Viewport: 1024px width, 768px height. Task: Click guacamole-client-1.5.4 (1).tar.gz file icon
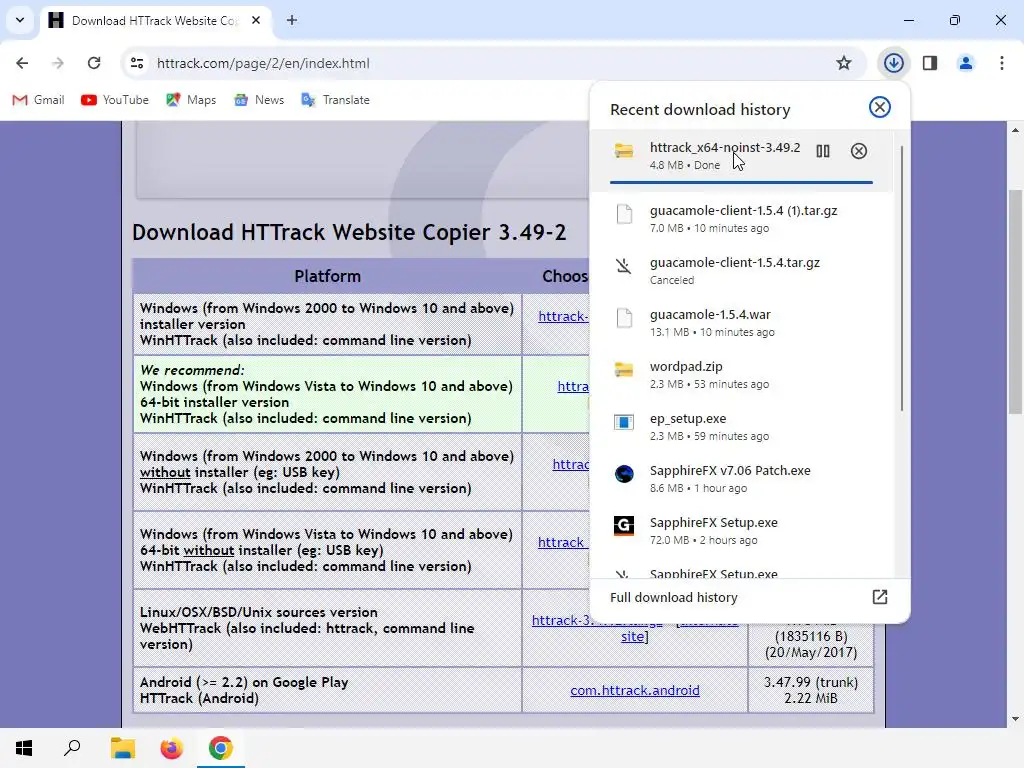624,214
